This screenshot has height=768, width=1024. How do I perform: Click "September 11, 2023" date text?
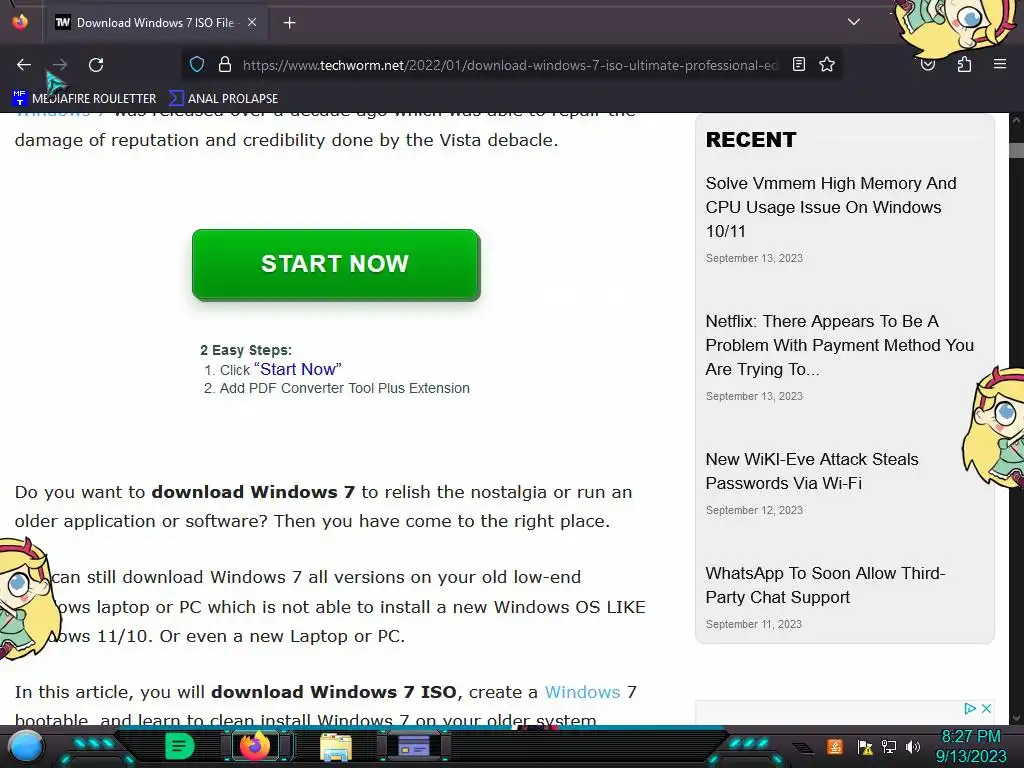754,624
